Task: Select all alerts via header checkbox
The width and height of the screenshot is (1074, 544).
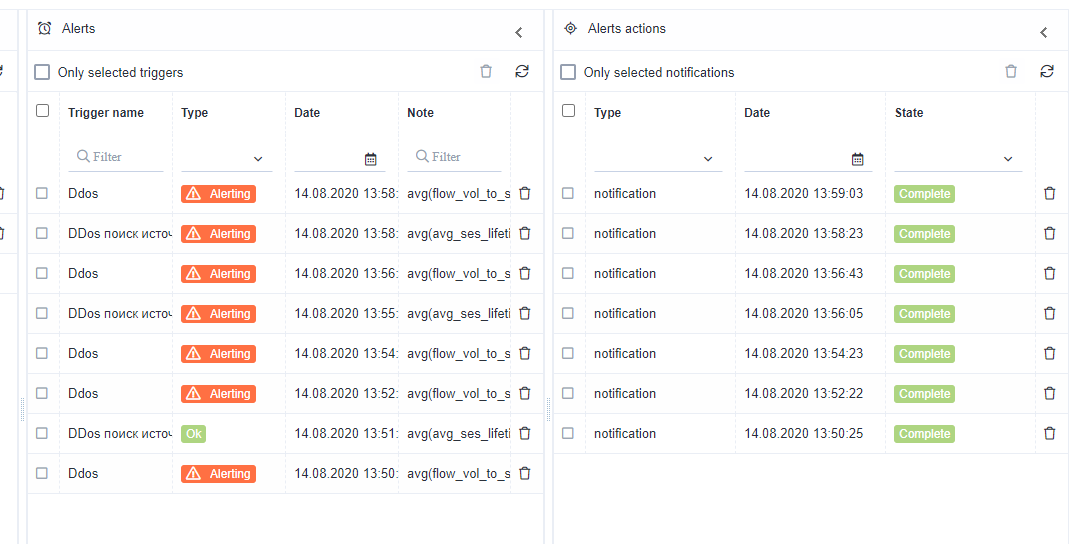Action: coord(42,111)
